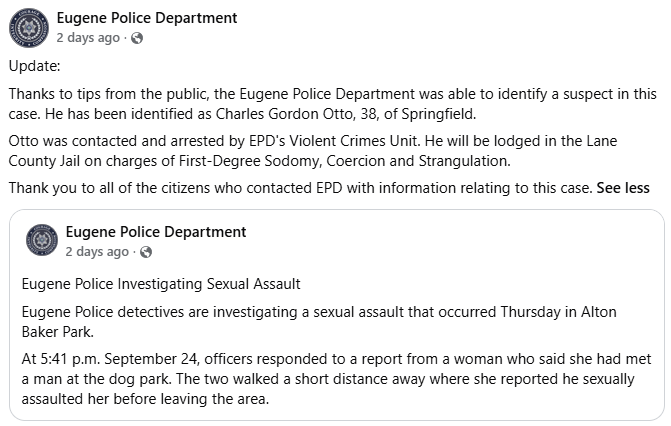Click the "Update:" line of the post
Viewport: 671px width, 426px height.
point(35,66)
